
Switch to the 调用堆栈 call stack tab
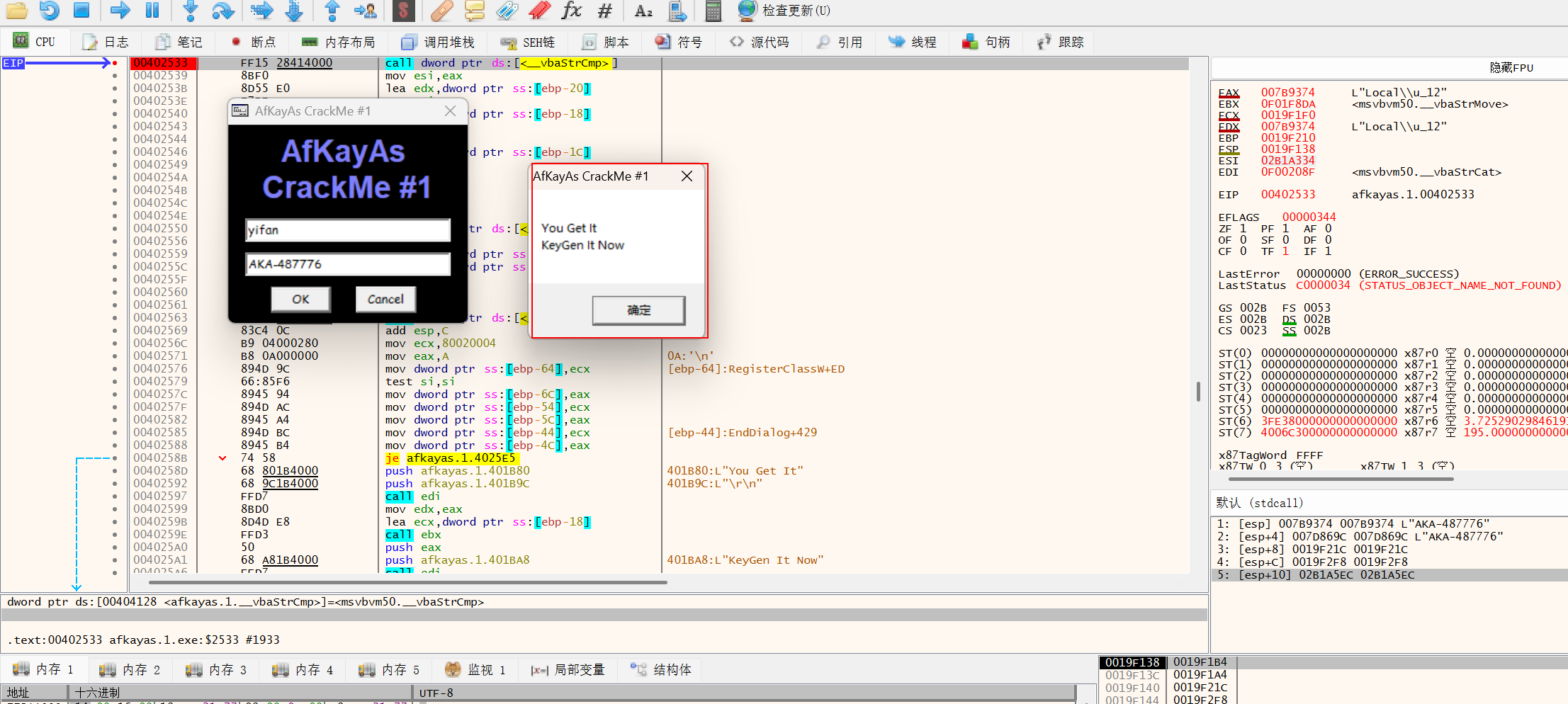tap(438, 42)
